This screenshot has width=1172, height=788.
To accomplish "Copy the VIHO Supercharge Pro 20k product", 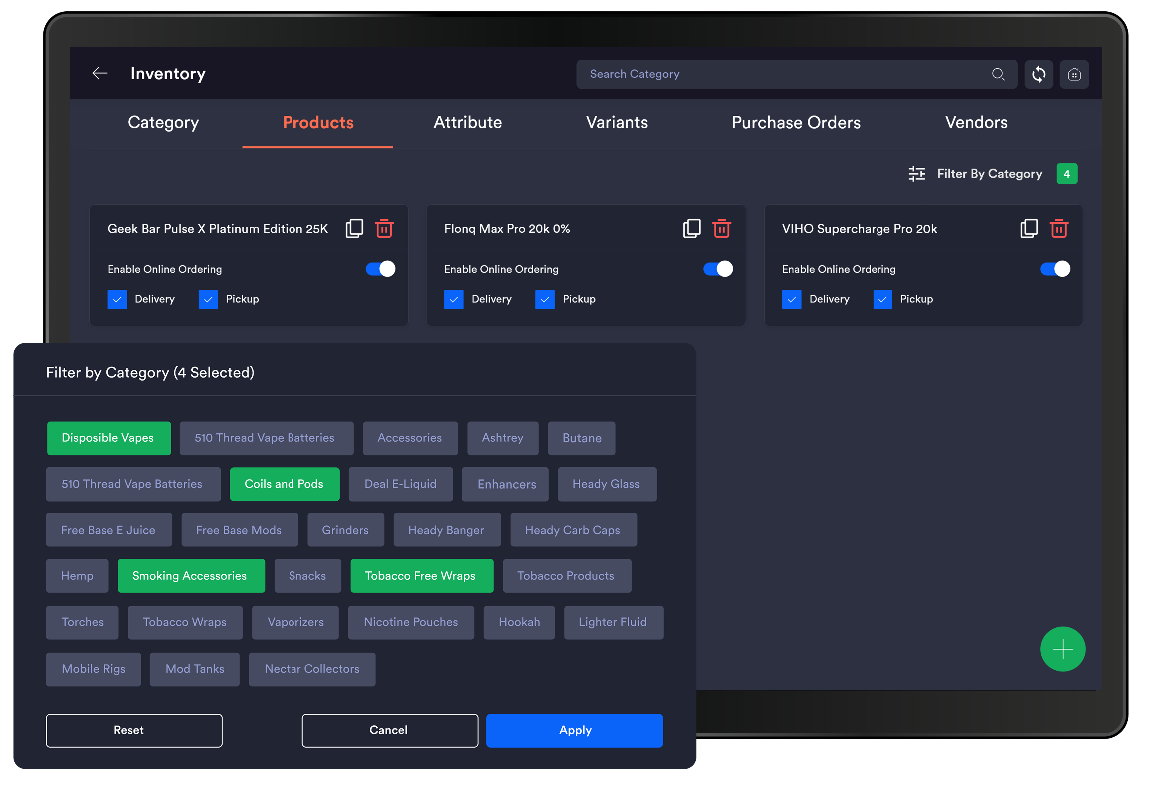I will pyautogui.click(x=1029, y=229).
